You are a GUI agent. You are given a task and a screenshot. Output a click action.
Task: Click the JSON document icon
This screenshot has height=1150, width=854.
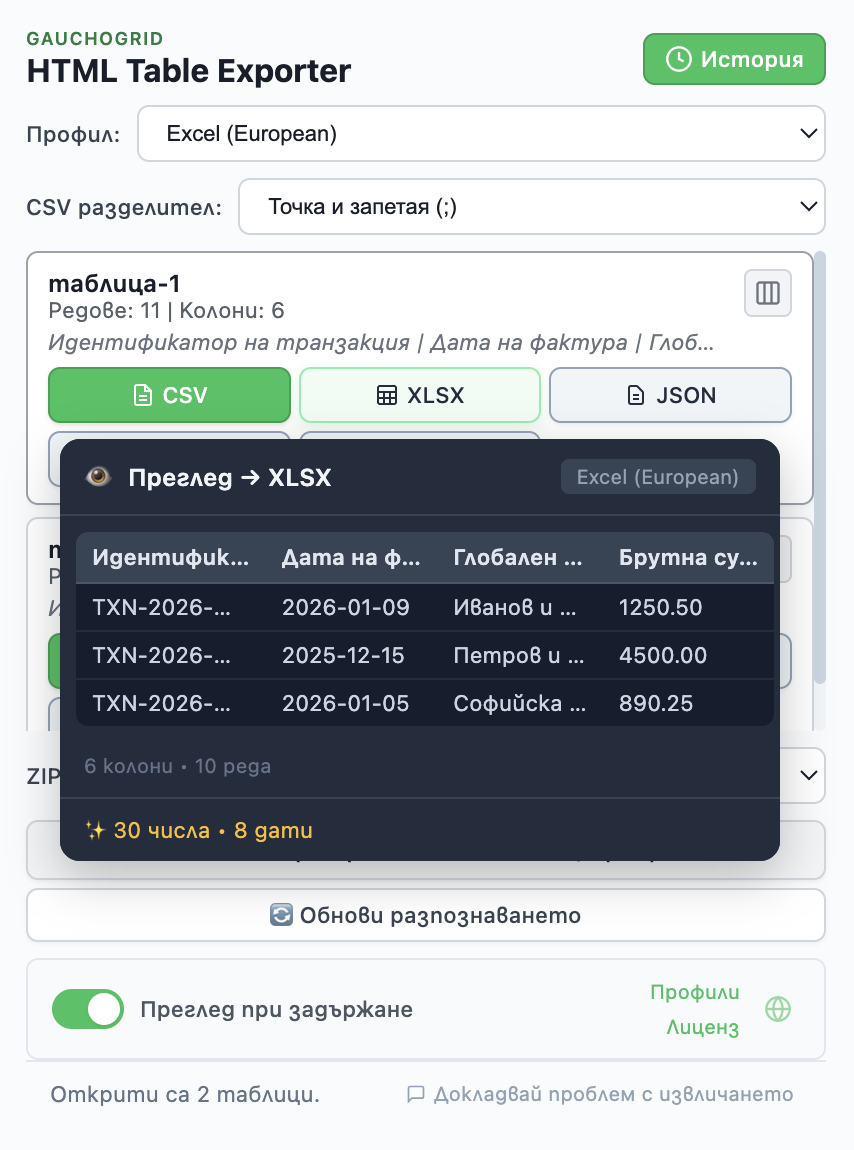coord(636,396)
